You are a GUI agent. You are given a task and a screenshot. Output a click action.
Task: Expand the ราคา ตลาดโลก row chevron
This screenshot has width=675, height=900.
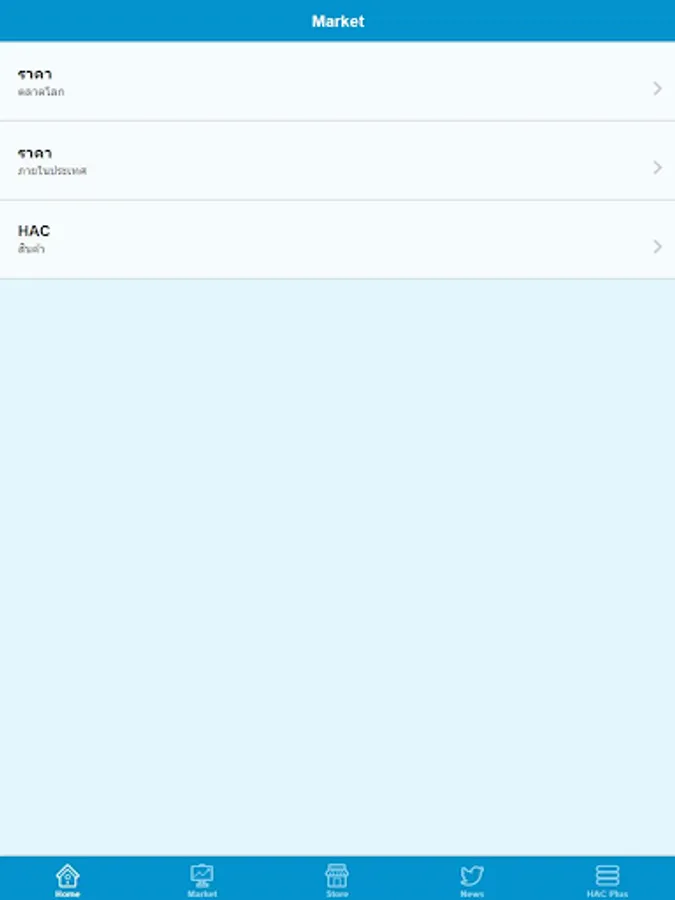coord(657,88)
